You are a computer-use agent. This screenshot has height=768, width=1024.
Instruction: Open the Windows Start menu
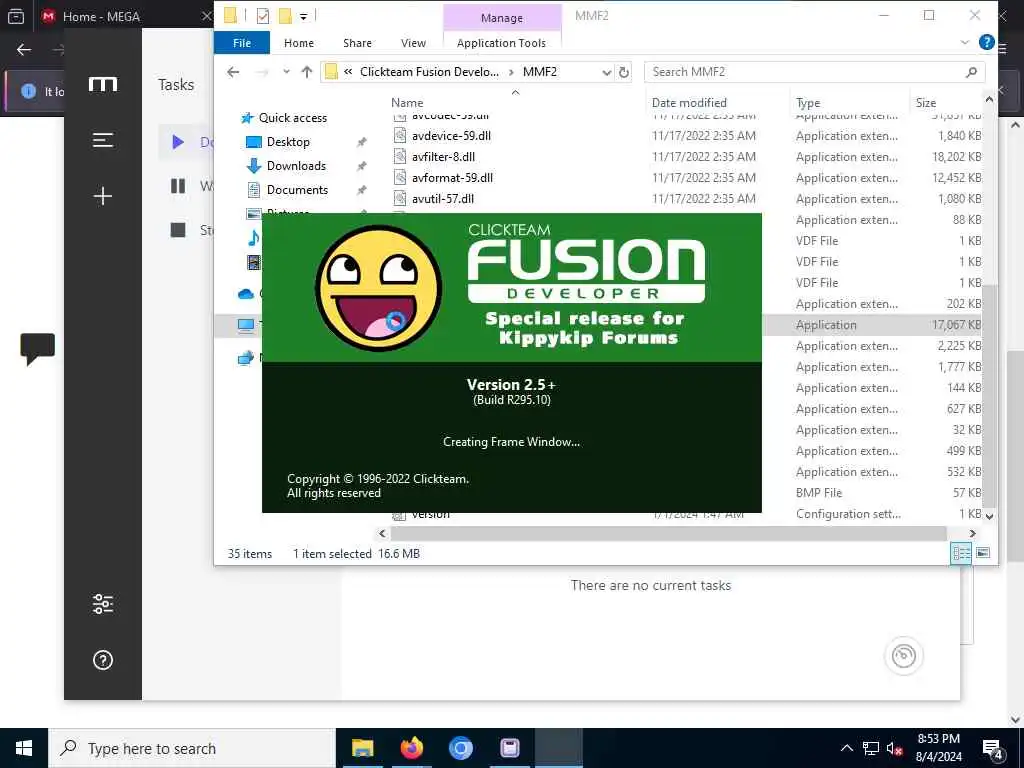click(x=24, y=748)
